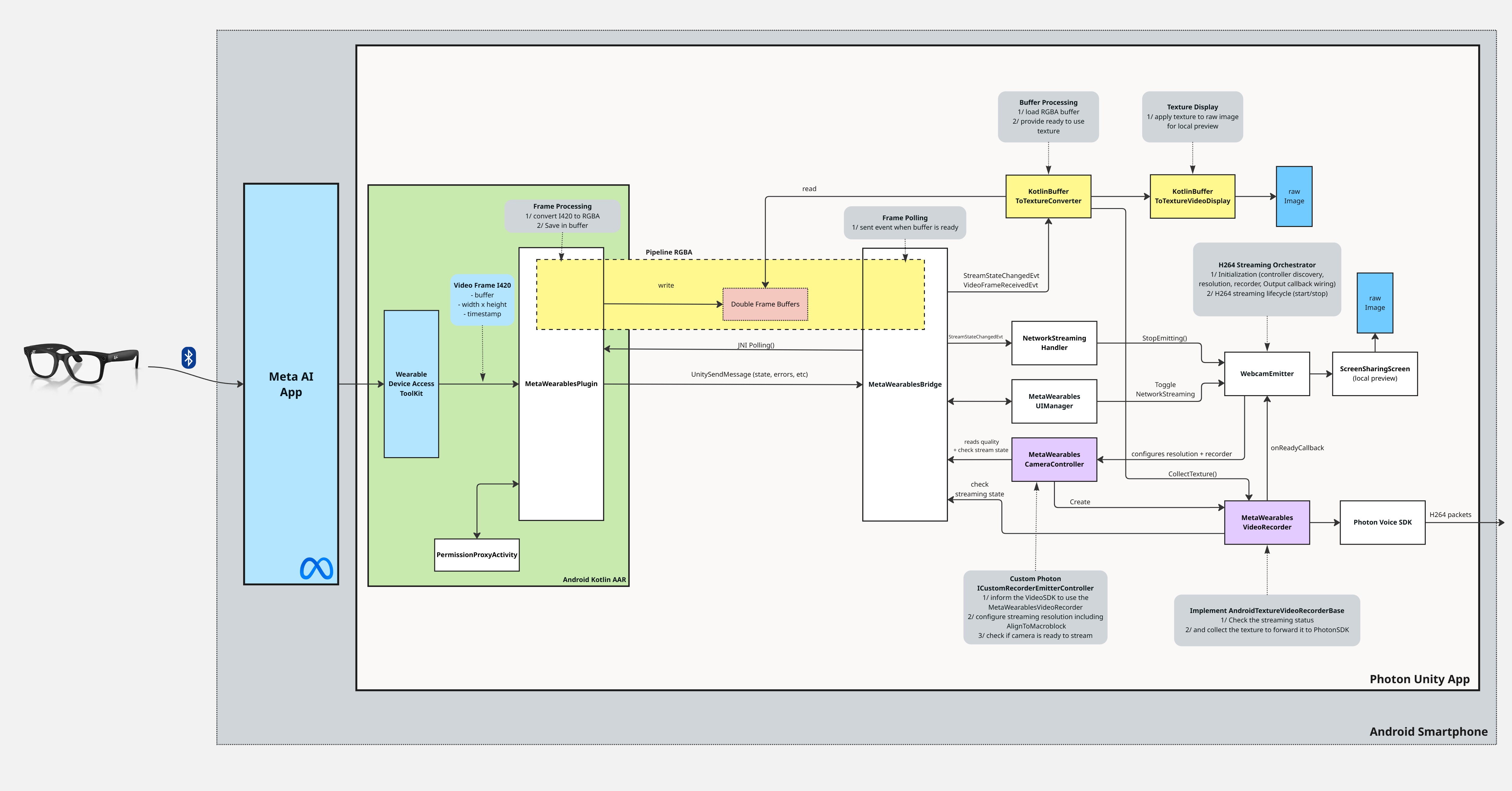
Task: Select the PermissionProxyActivity box
Action: pyautogui.click(x=477, y=555)
